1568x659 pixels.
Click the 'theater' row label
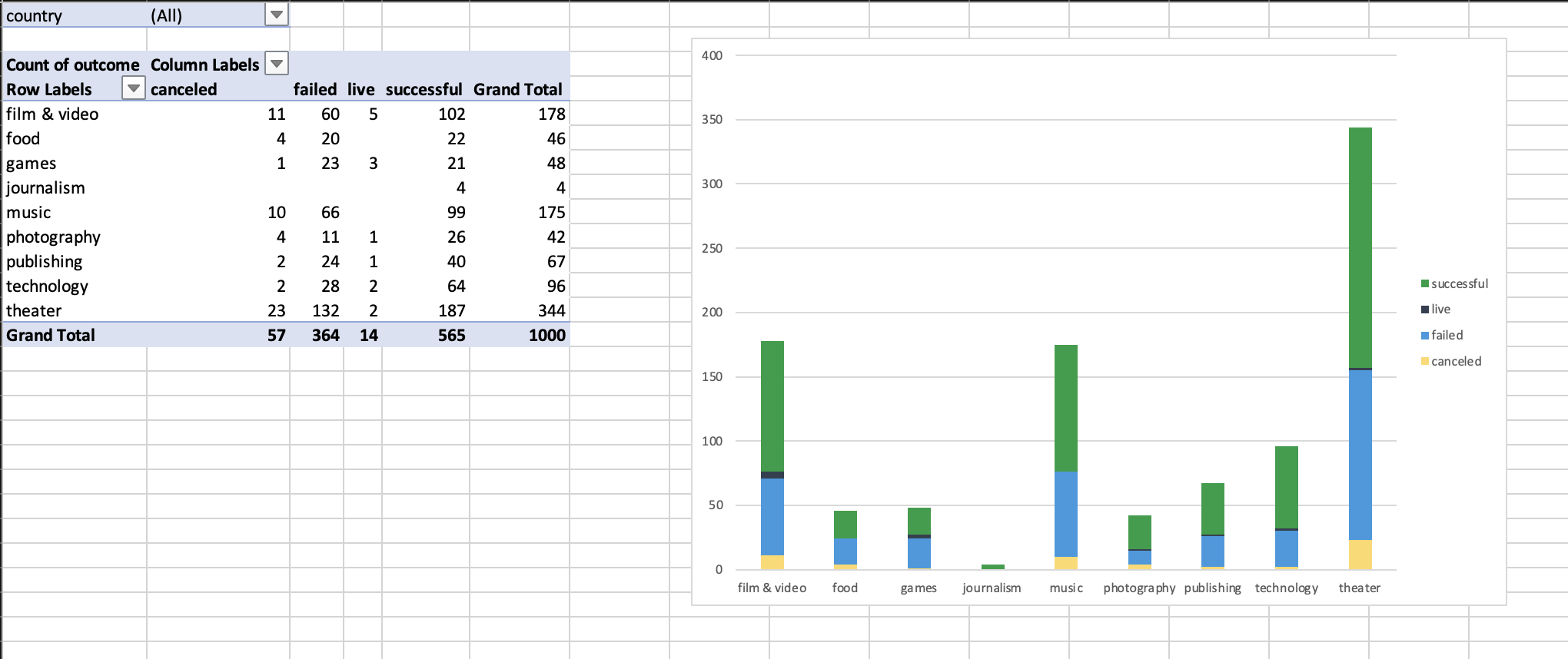[34, 310]
